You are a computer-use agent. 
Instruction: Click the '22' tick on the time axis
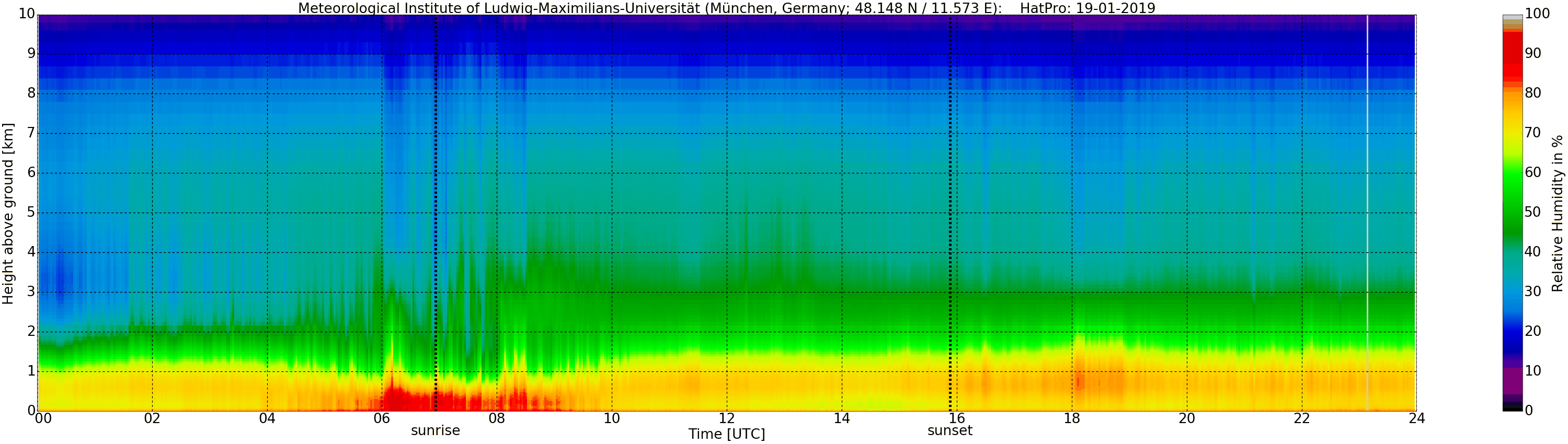tap(1301, 418)
